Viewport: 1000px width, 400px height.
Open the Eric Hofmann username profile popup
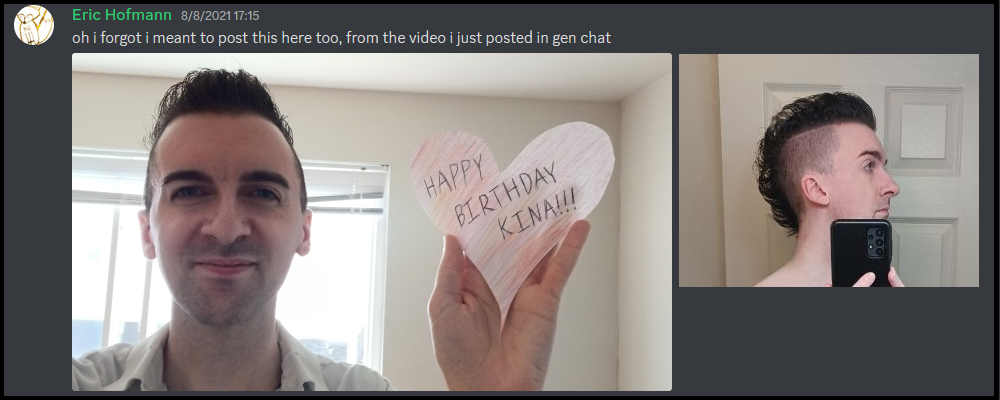122,15
